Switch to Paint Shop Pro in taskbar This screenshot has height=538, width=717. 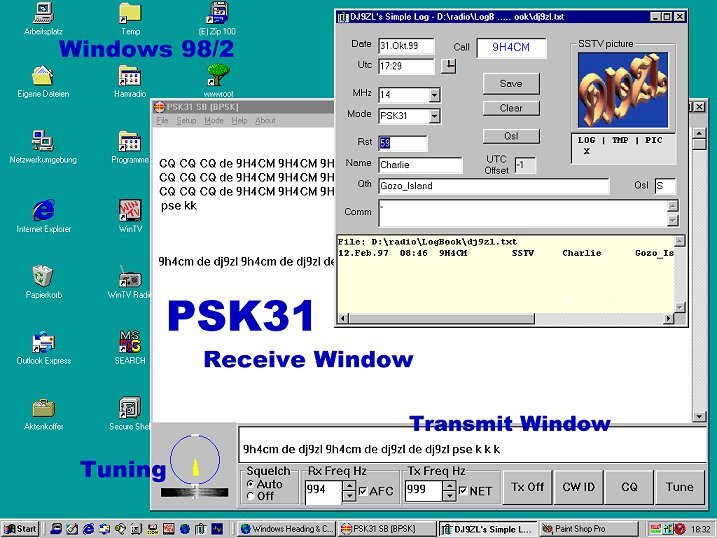[589, 529]
